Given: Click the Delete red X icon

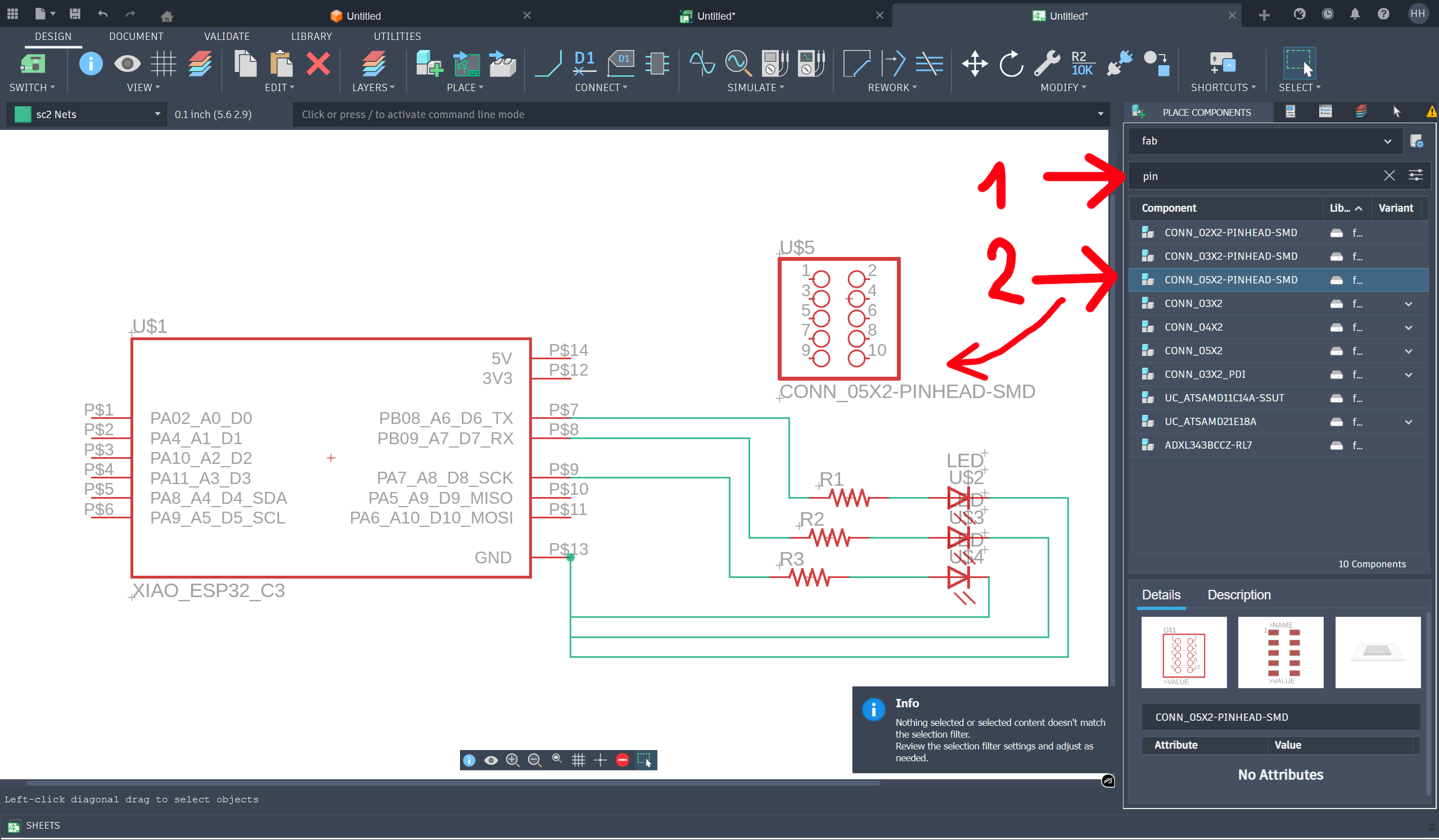Looking at the screenshot, I should click(318, 64).
